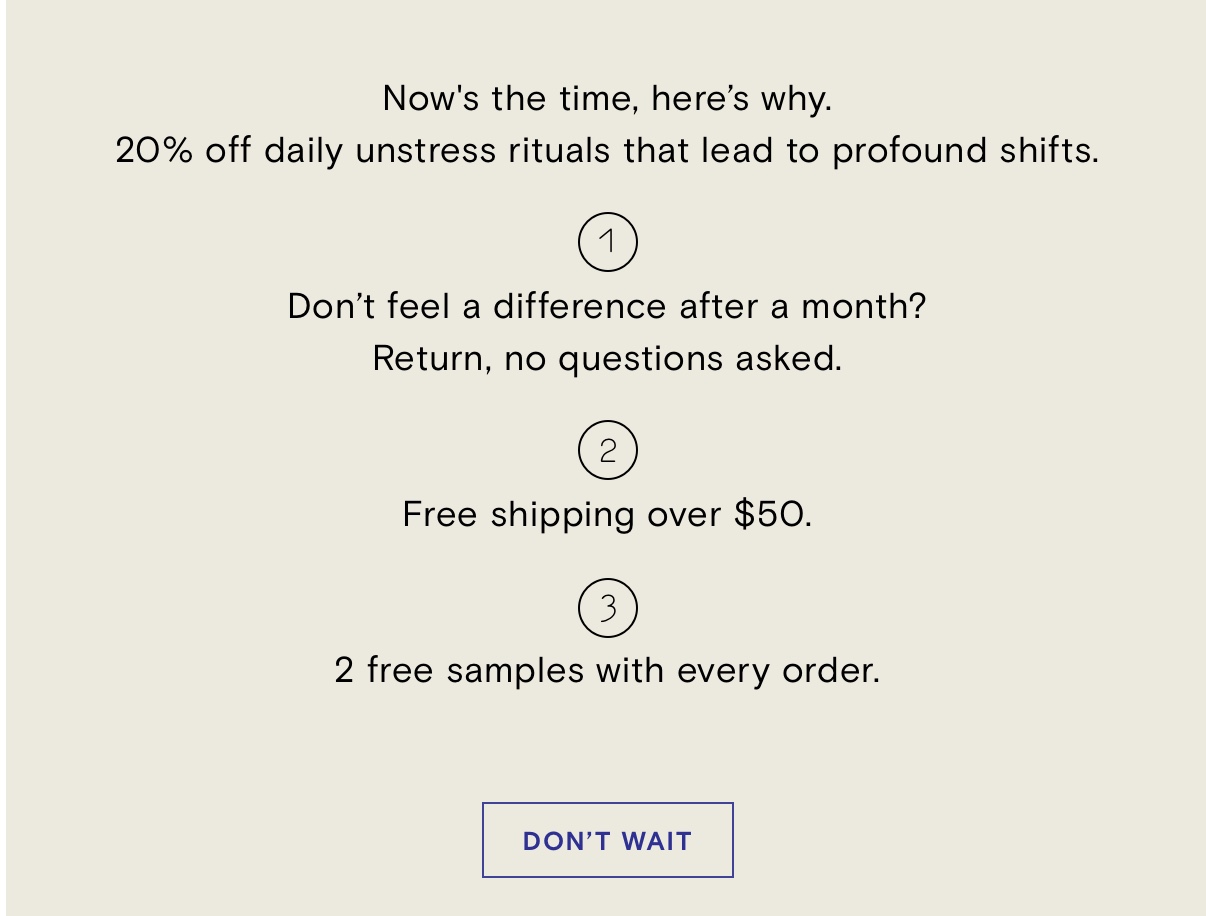1206x916 pixels.
Task: Select the "Now's the time, here's why." heading
Action: coord(607,99)
